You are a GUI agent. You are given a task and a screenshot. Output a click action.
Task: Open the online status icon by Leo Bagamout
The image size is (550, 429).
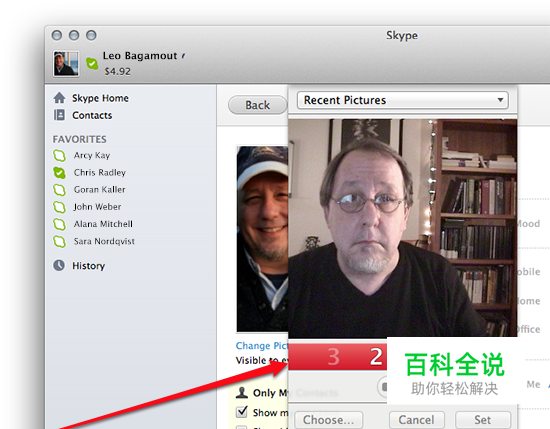(92, 63)
